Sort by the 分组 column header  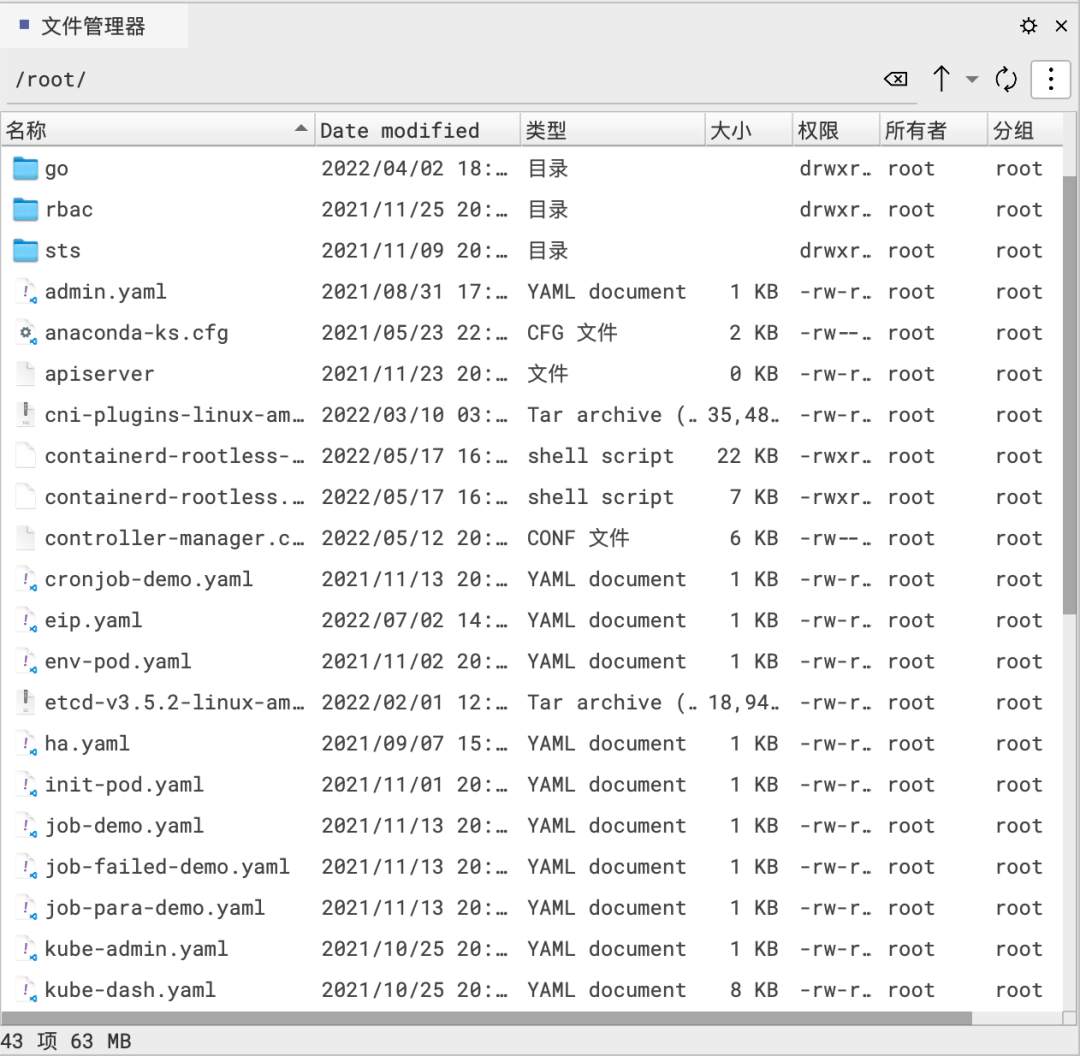1024,130
